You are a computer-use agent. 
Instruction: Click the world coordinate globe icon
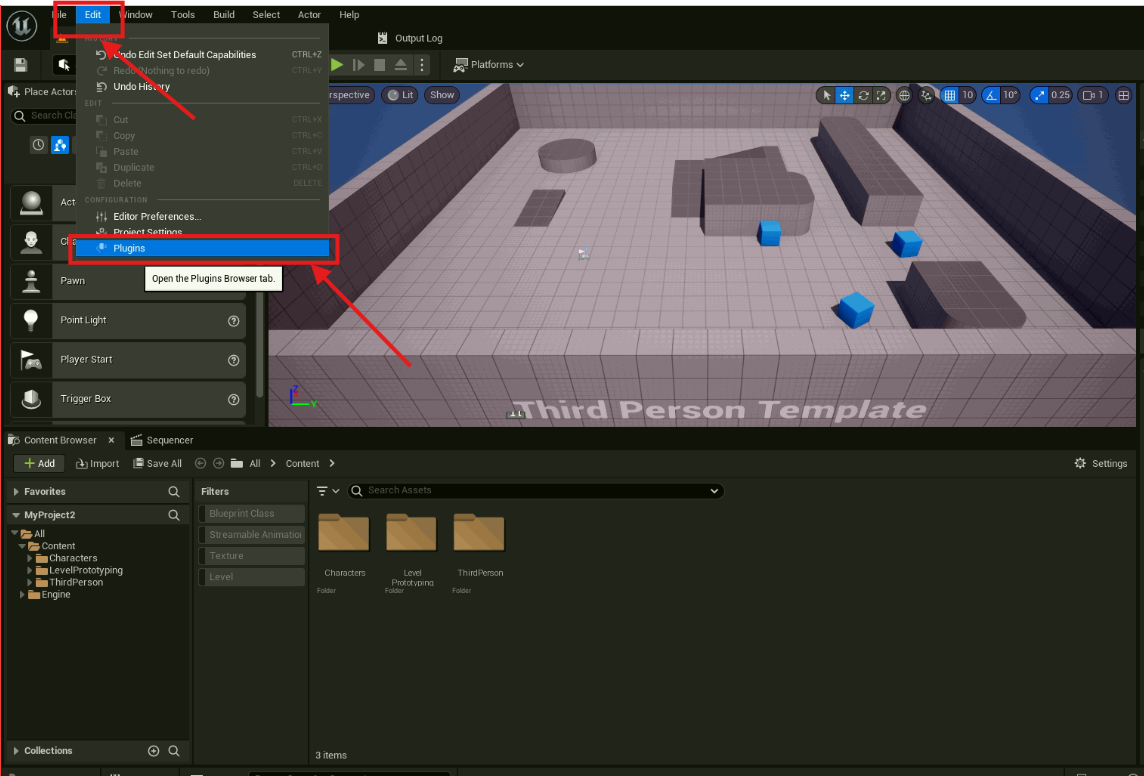click(x=905, y=96)
